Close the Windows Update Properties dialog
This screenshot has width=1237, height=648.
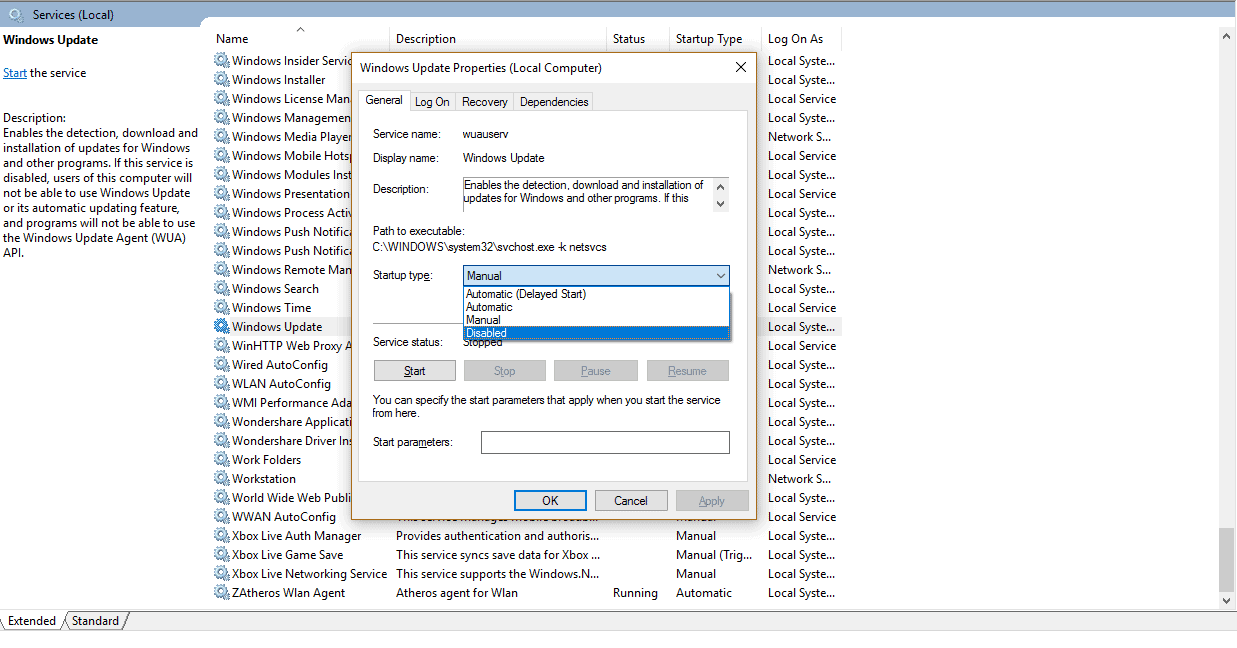coord(741,68)
